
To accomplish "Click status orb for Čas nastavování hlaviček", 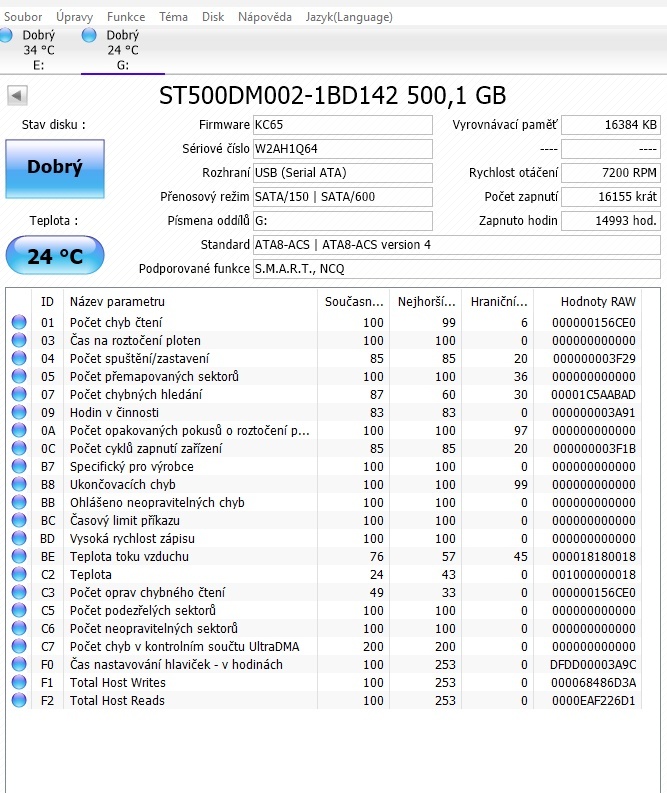I will point(19,665).
